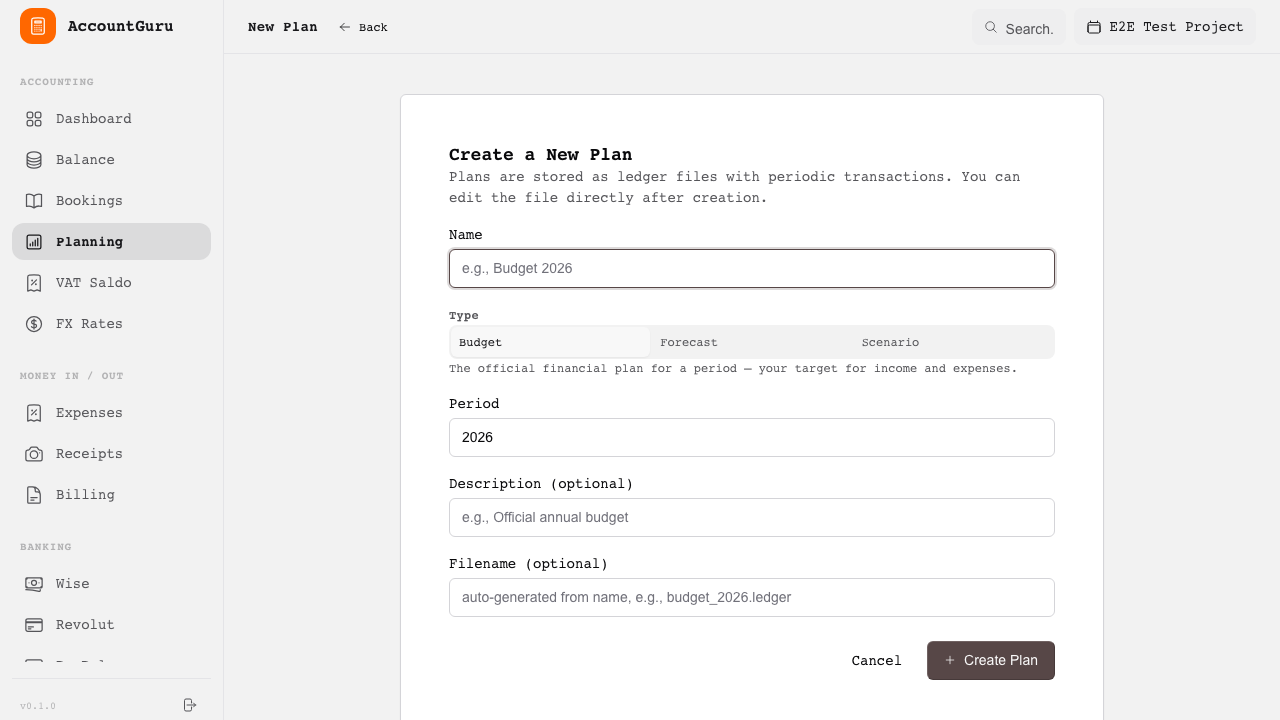Cancel the new plan form

pos(876,660)
